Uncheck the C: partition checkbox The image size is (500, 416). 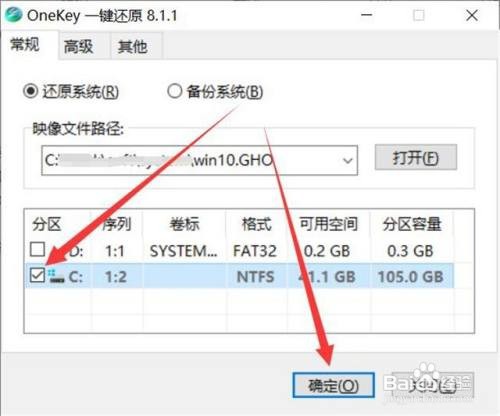(x=37, y=276)
